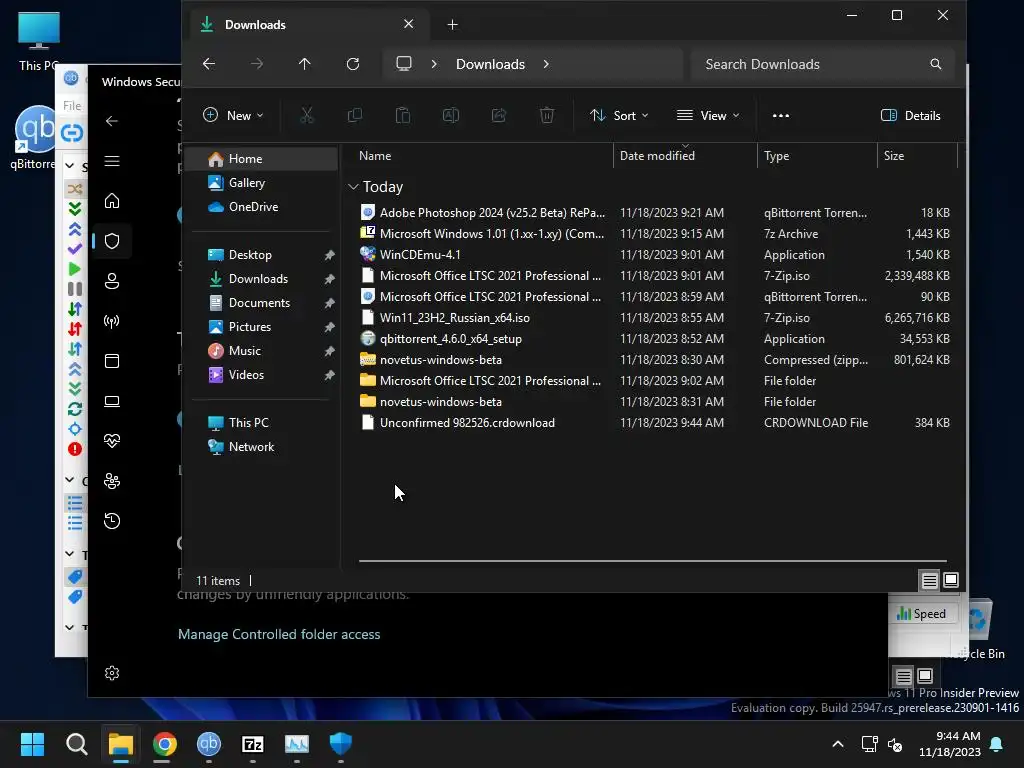
Task: Open Account protection person icon in Windows Security
Action: pos(112,281)
